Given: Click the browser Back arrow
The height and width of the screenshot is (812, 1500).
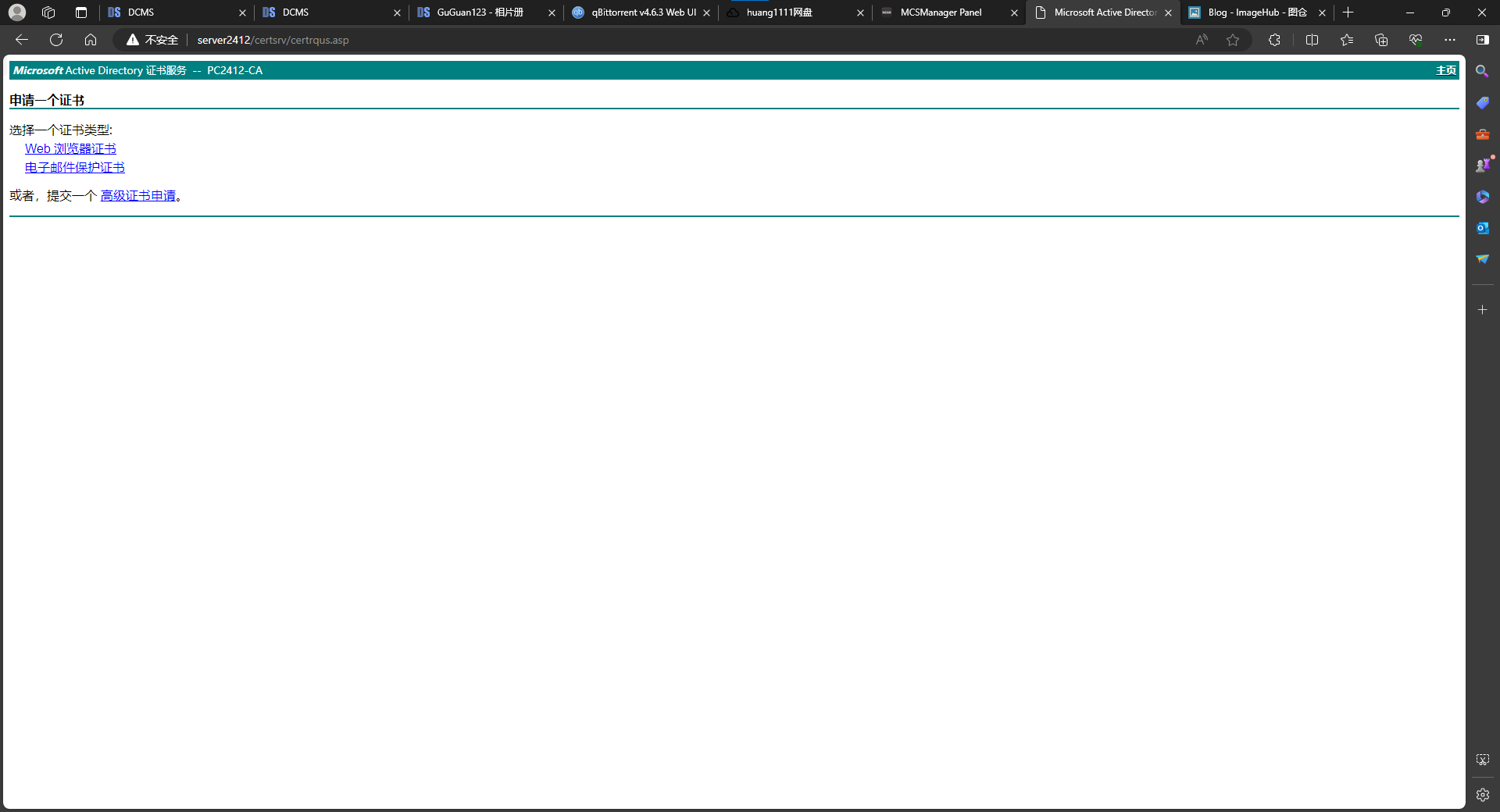Looking at the screenshot, I should point(22,40).
